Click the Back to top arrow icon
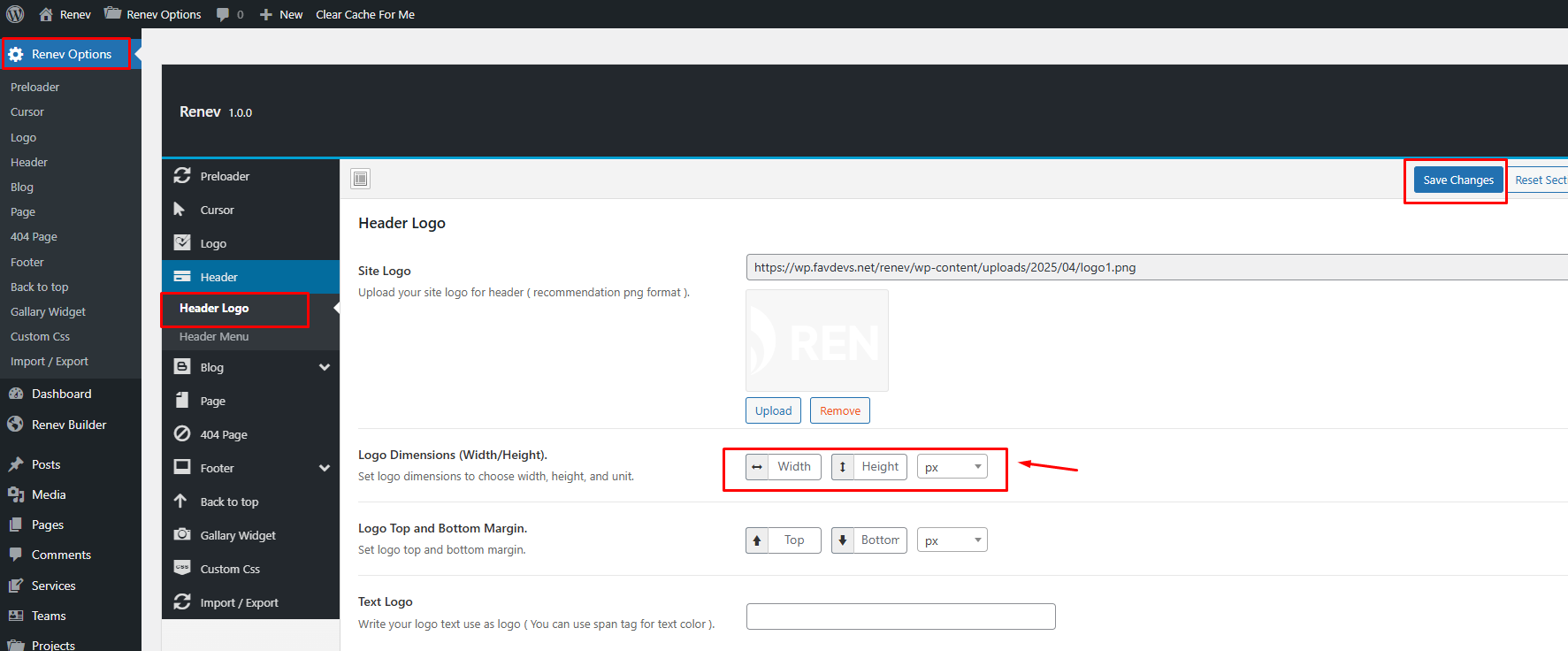The height and width of the screenshot is (651, 1568). coord(180,502)
